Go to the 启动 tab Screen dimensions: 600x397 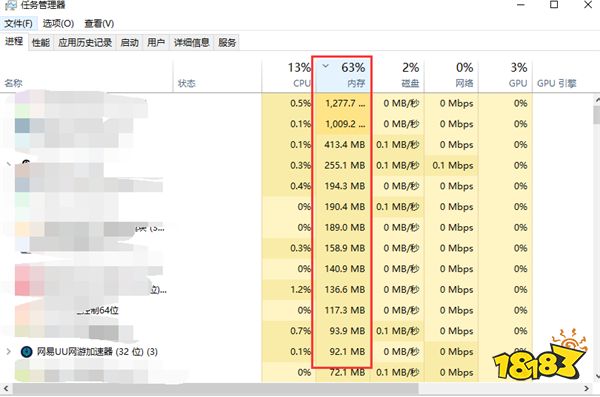click(129, 42)
